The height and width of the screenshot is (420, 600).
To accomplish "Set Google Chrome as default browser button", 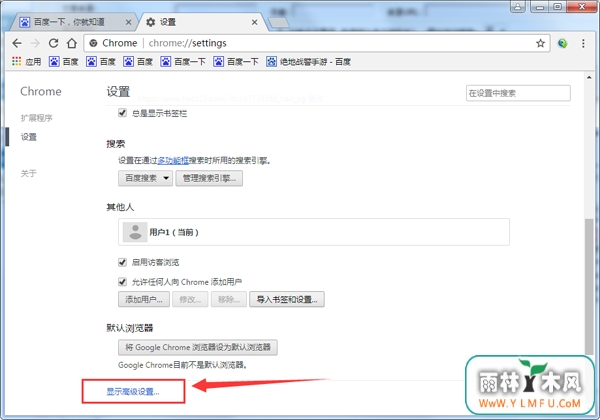I will 198,347.
